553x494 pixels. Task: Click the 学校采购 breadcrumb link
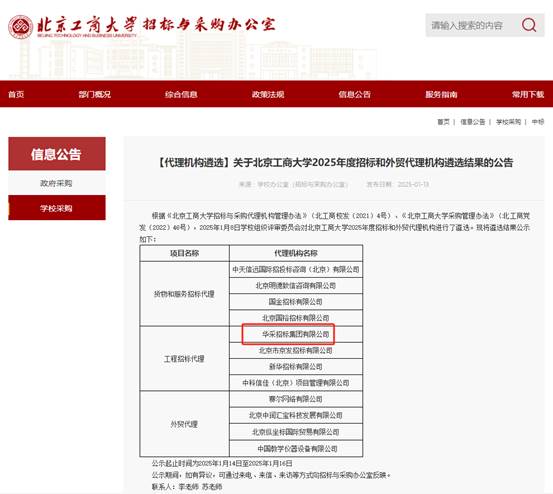click(x=508, y=122)
